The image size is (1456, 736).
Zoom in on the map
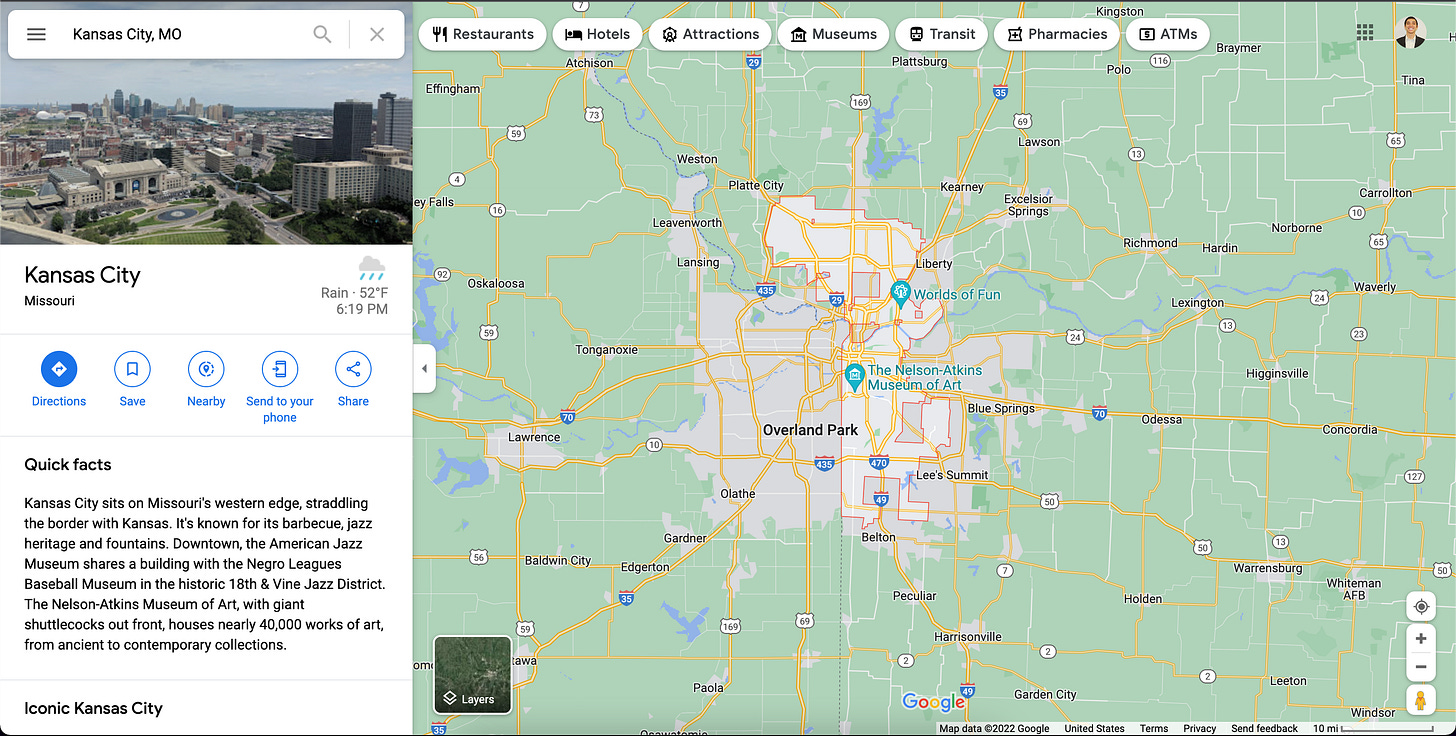click(x=1420, y=639)
